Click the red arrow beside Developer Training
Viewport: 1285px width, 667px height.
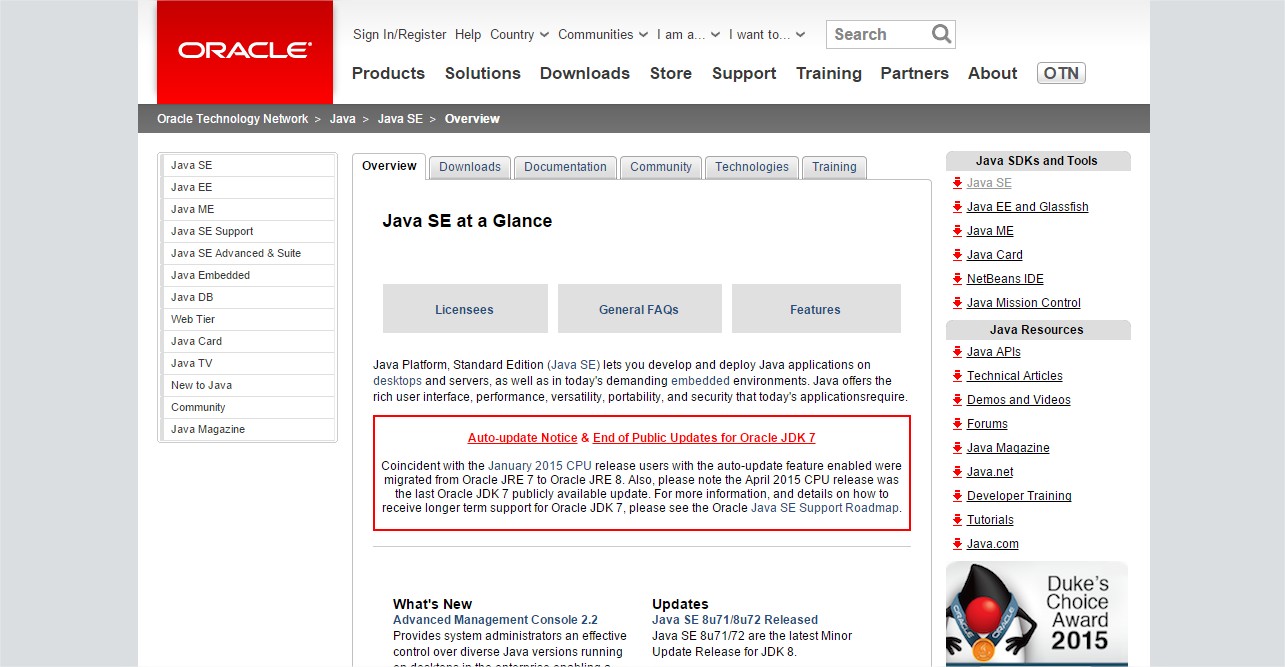click(957, 496)
